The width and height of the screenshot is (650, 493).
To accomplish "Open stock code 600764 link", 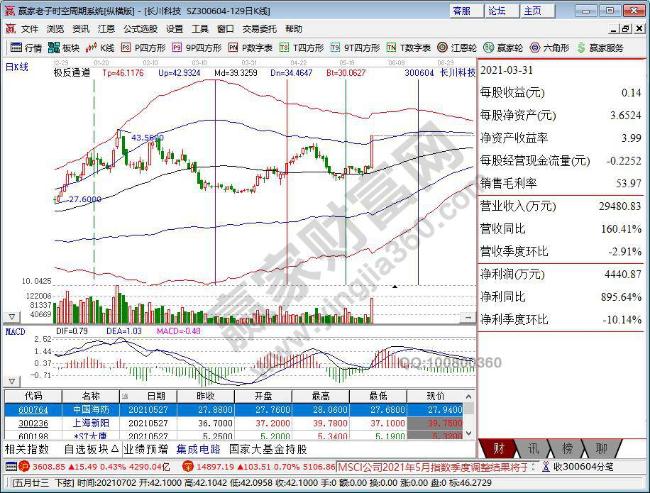I will [x=33, y=410].
